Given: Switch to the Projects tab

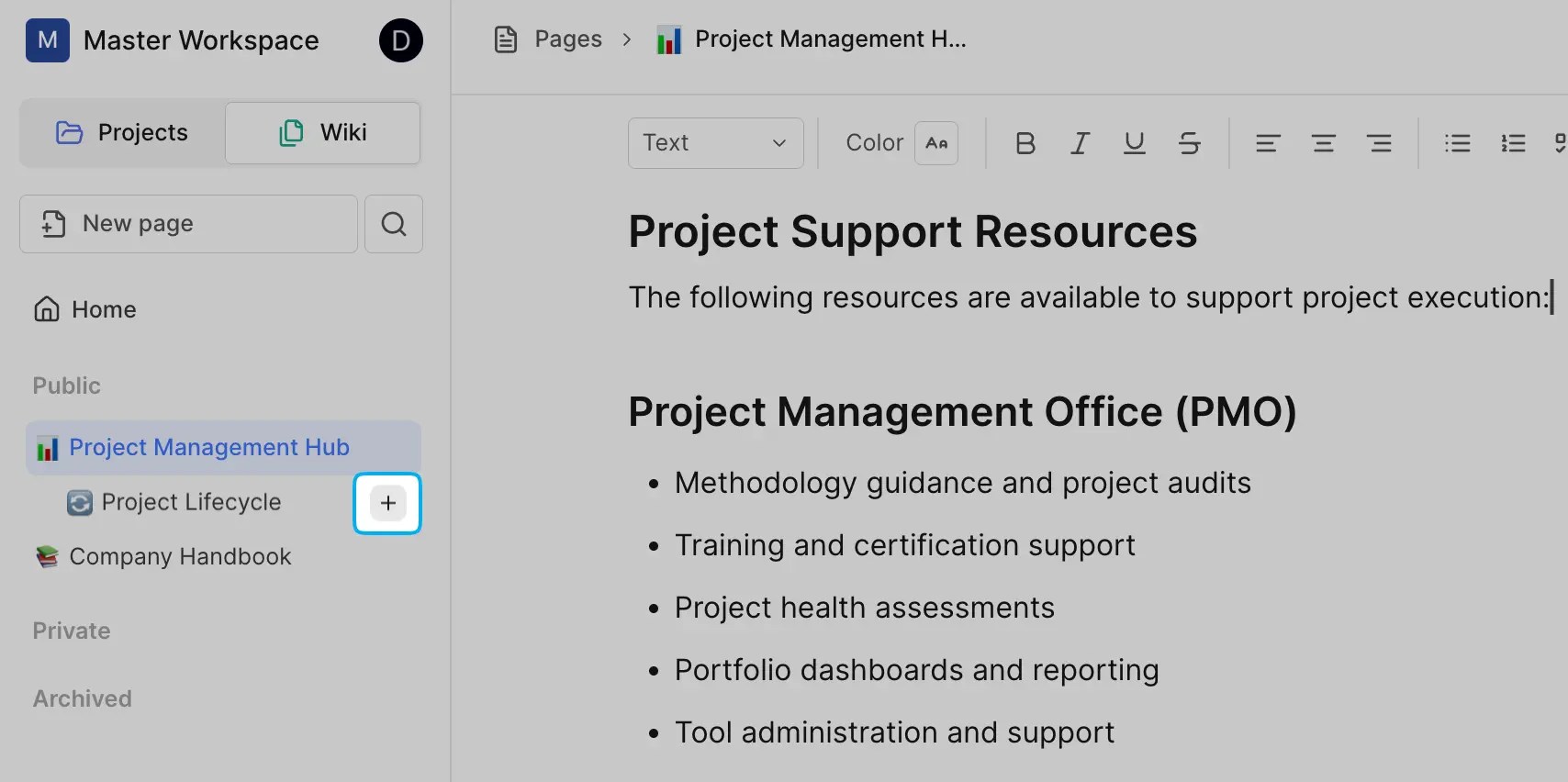Looking at the screenshot, I should [x=122, y=133].
